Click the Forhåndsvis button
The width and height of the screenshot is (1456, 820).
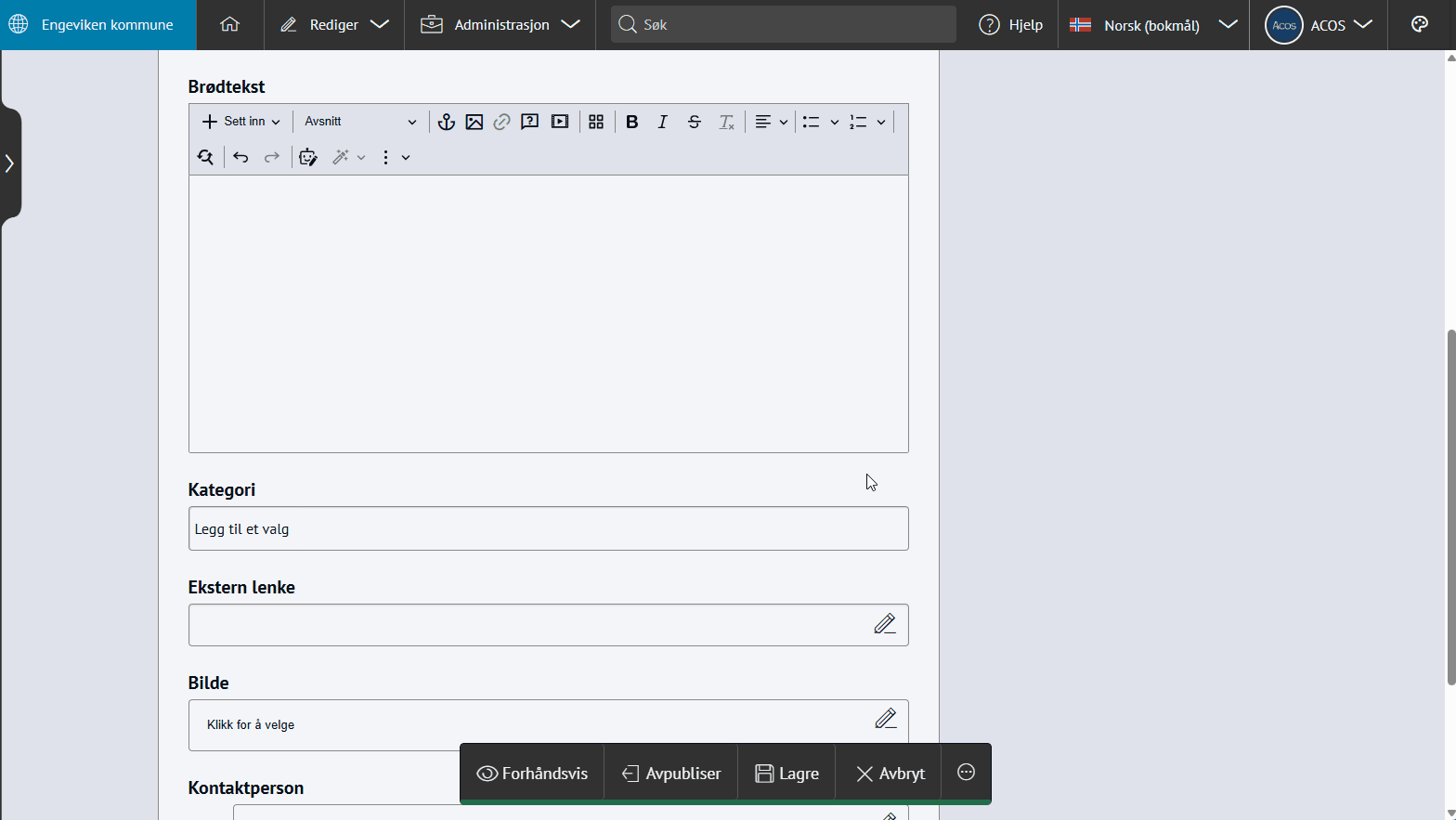532,774
